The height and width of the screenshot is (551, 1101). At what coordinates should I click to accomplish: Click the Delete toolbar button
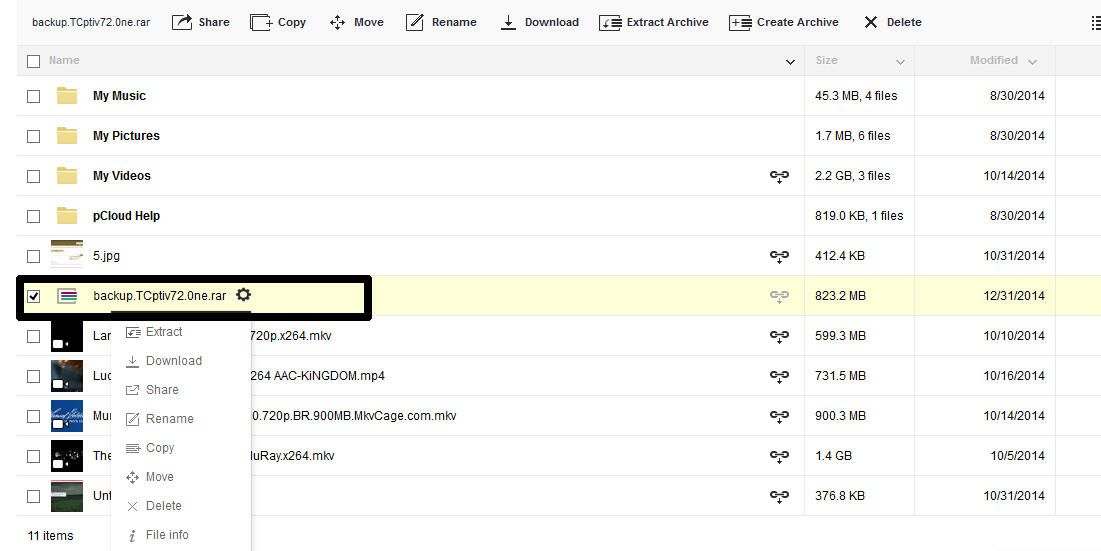pyautogui.click(x=892, y=22)
